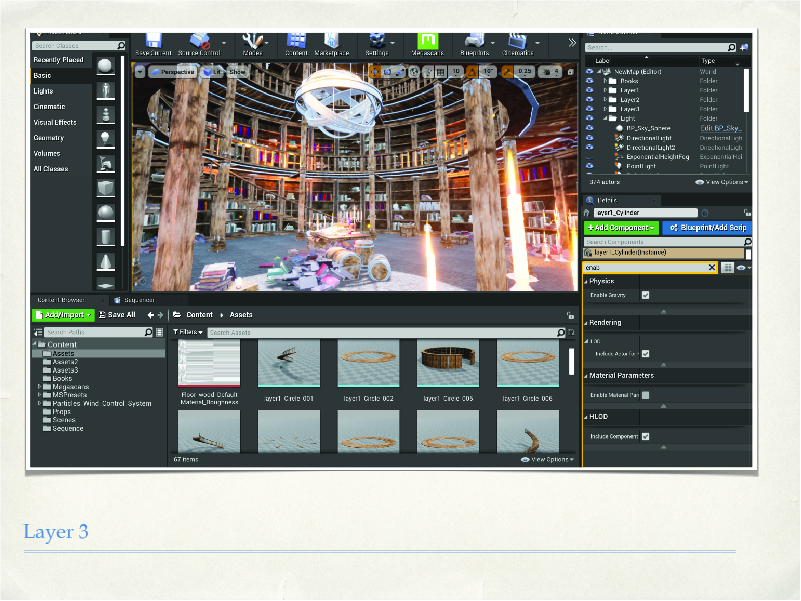
Task: Open the Filters dropdown in Content Browser
Action: pyautogui.click(x=188, y=332)
